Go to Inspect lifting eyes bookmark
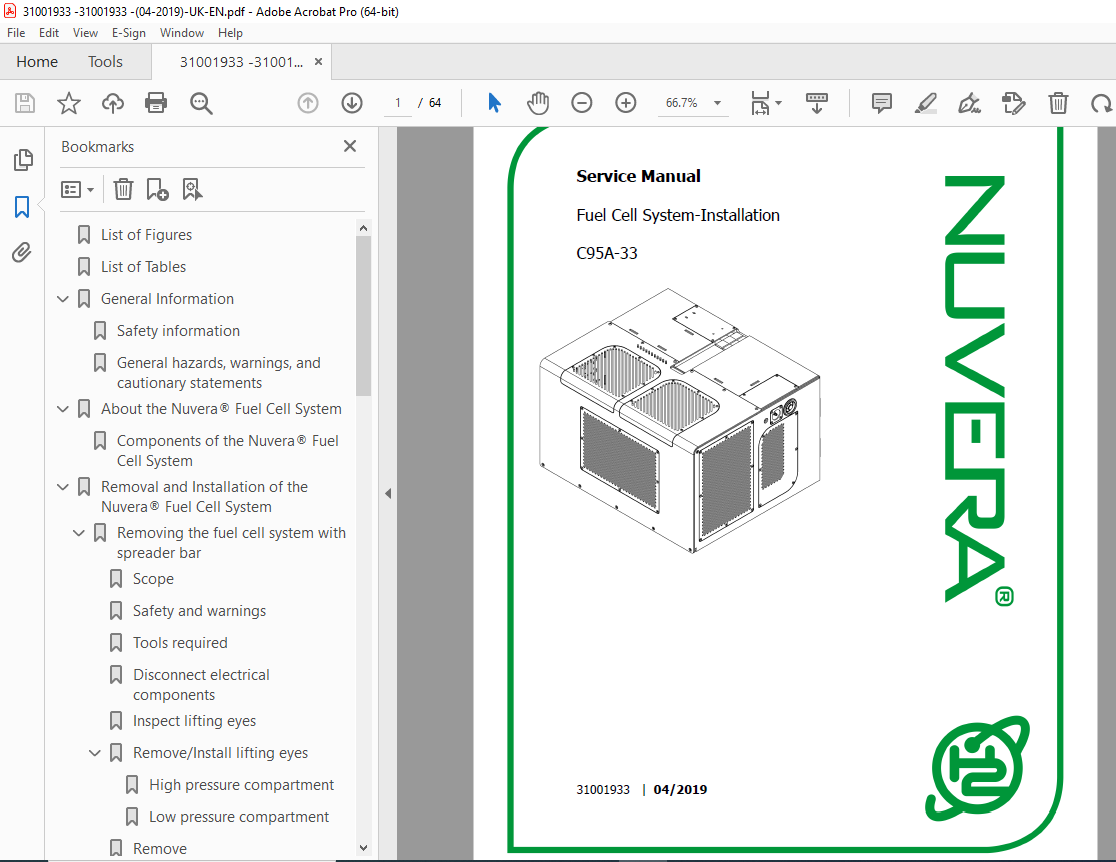This screenshot has height=862, width=1116. click(194, 721)
